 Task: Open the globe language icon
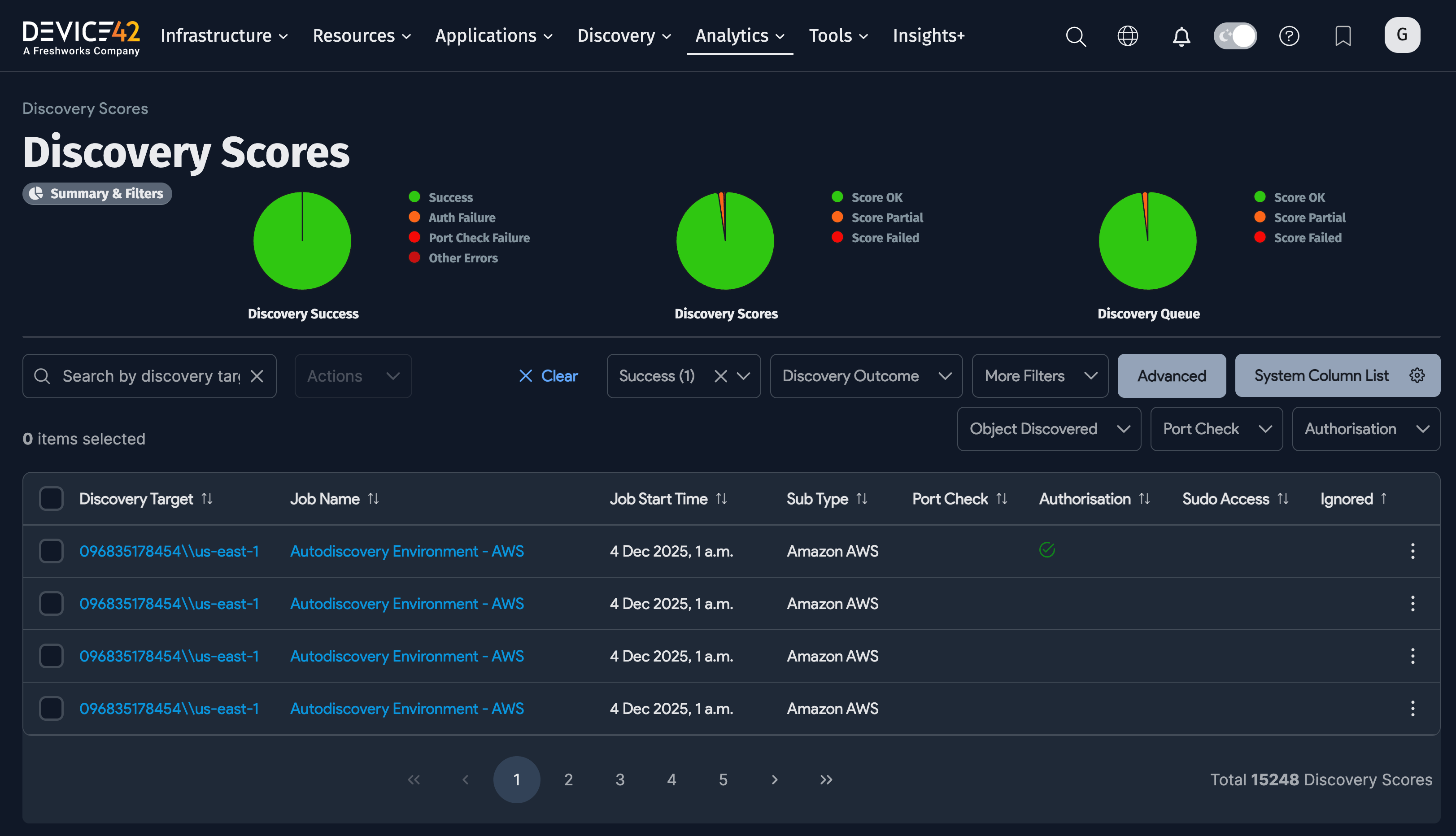[1127, 36]
